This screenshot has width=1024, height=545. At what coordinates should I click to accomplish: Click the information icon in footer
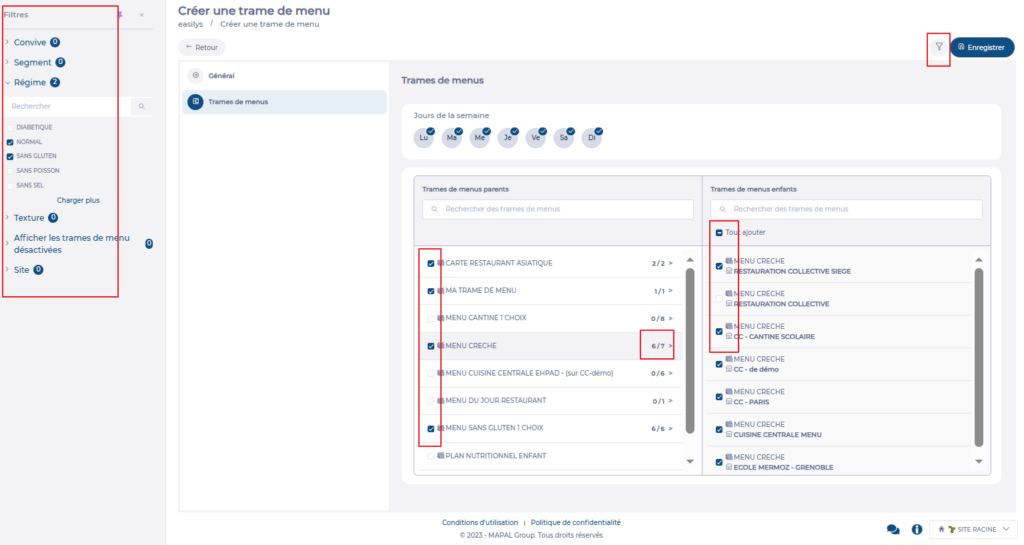(916, 529)
